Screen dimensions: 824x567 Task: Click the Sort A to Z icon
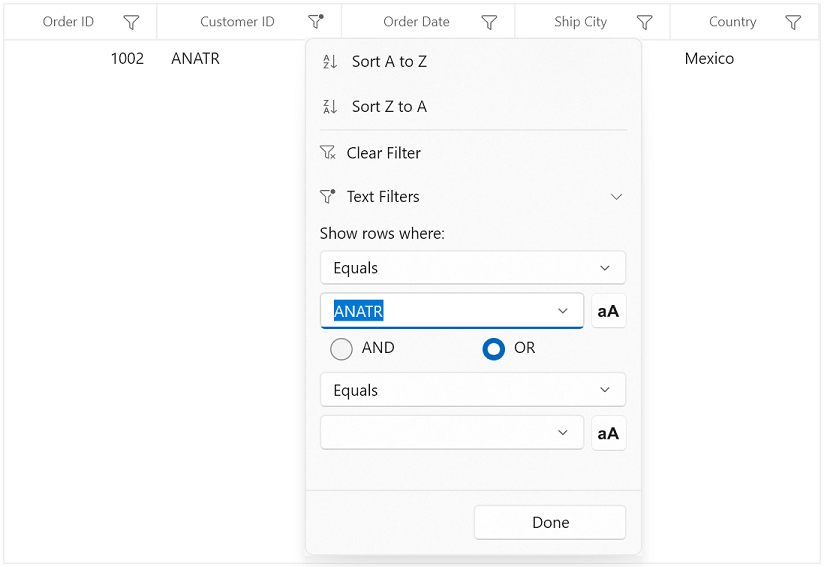tap(330, 61)
